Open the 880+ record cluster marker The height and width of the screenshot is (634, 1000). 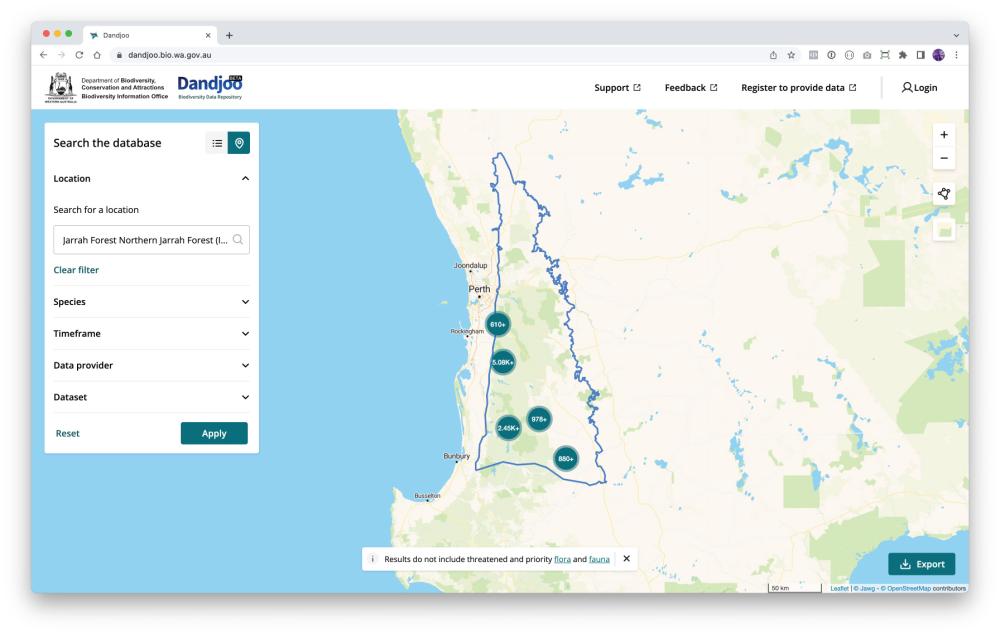click(x=566, y=459)
